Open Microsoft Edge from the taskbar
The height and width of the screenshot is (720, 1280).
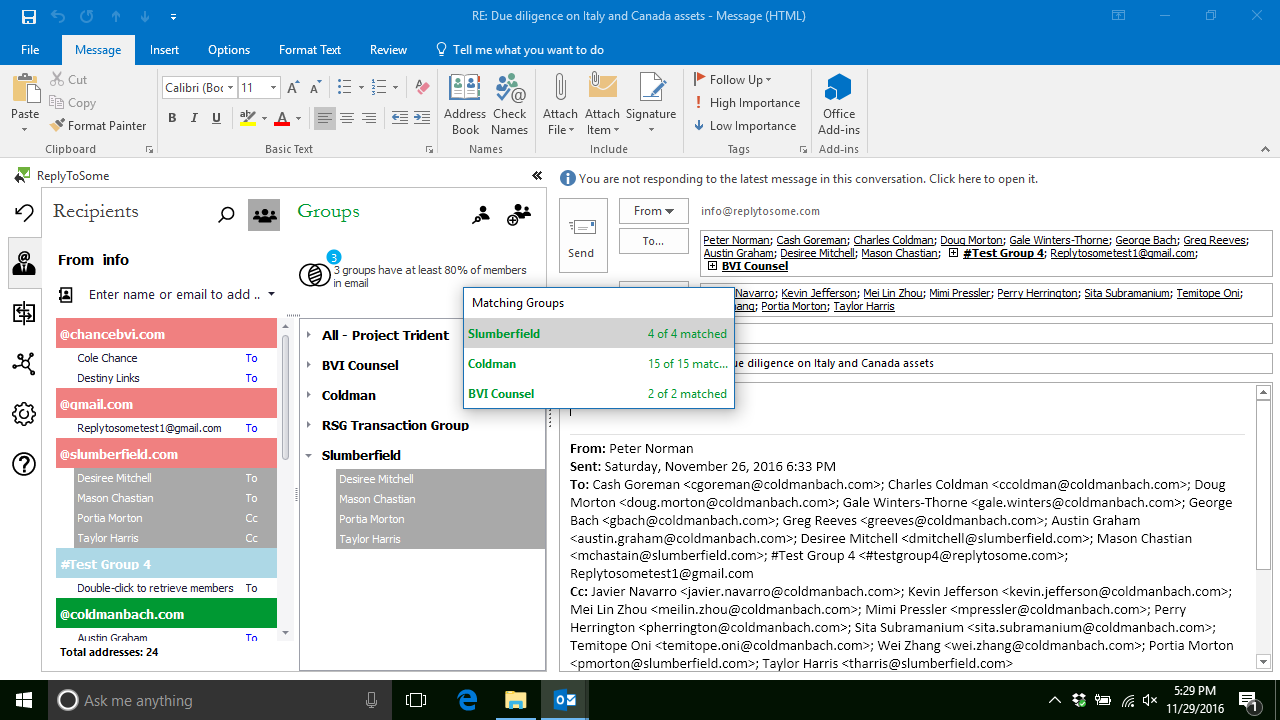click(x=467, y=700)
